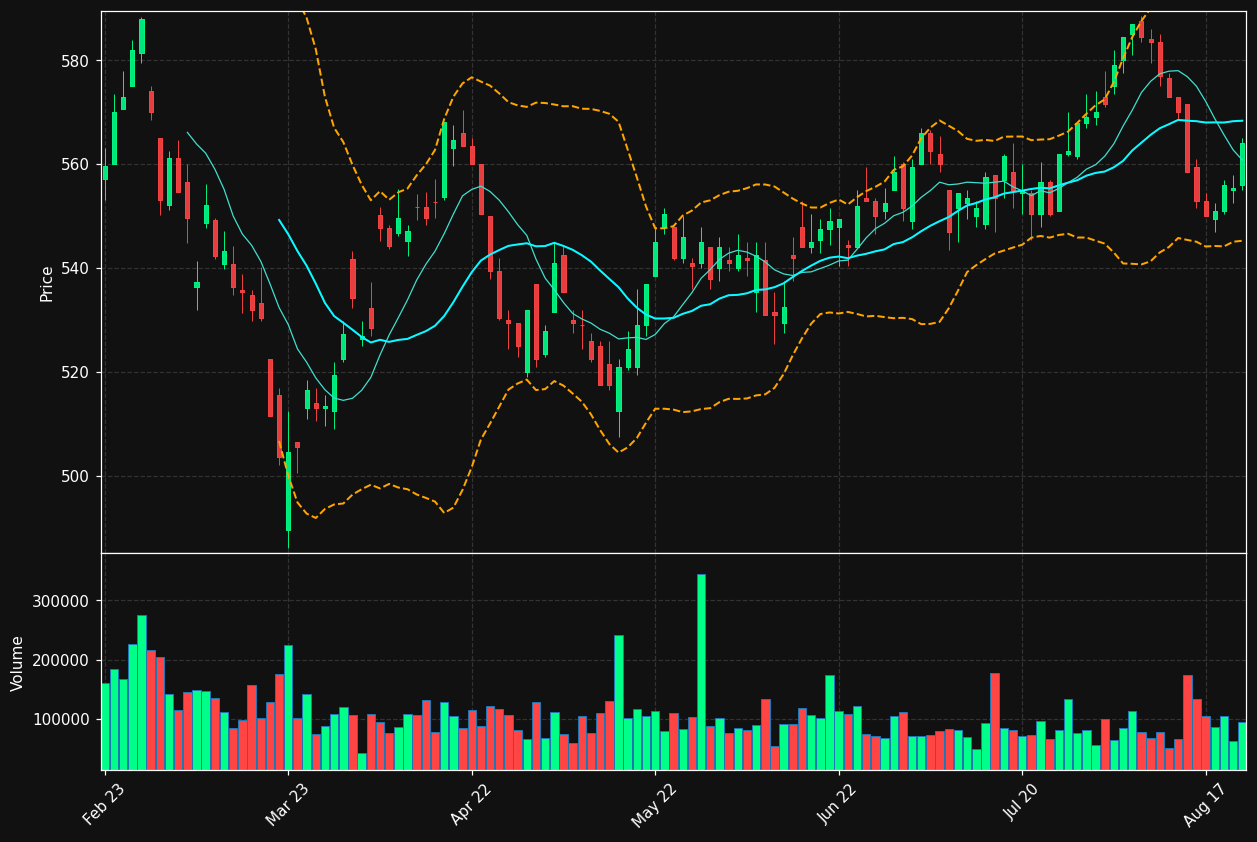Click the 540 price axis label
1257x842 pixels.
[77, 269]
